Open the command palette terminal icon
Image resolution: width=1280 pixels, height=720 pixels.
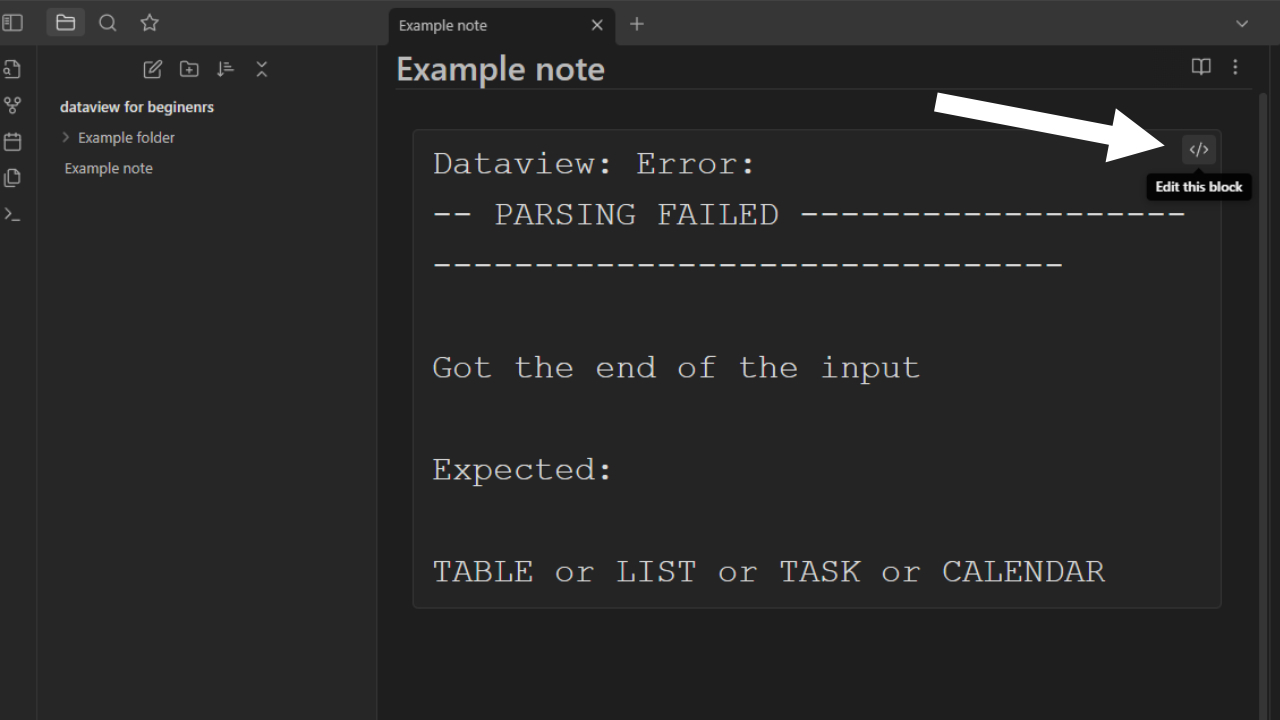coord(13,213)
